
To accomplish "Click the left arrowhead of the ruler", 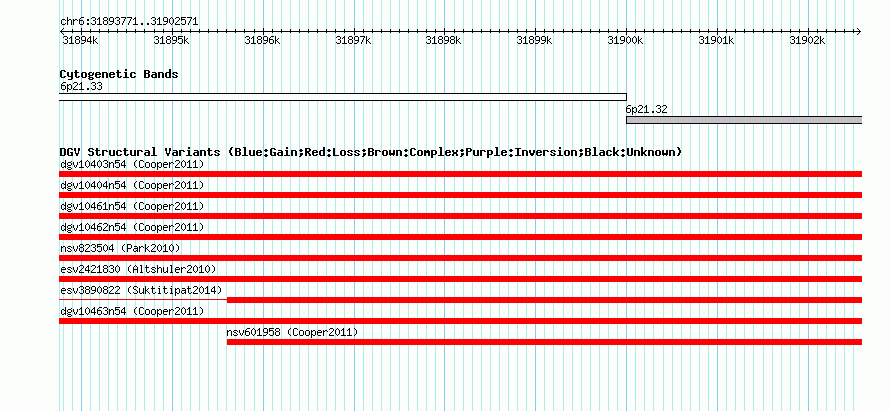I will click(62, 31).
